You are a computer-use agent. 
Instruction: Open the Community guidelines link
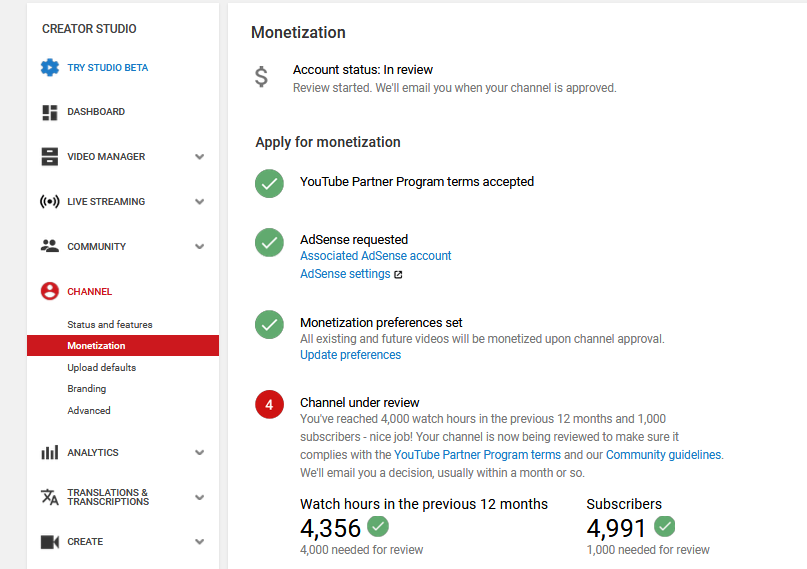[x=663, y=455]
